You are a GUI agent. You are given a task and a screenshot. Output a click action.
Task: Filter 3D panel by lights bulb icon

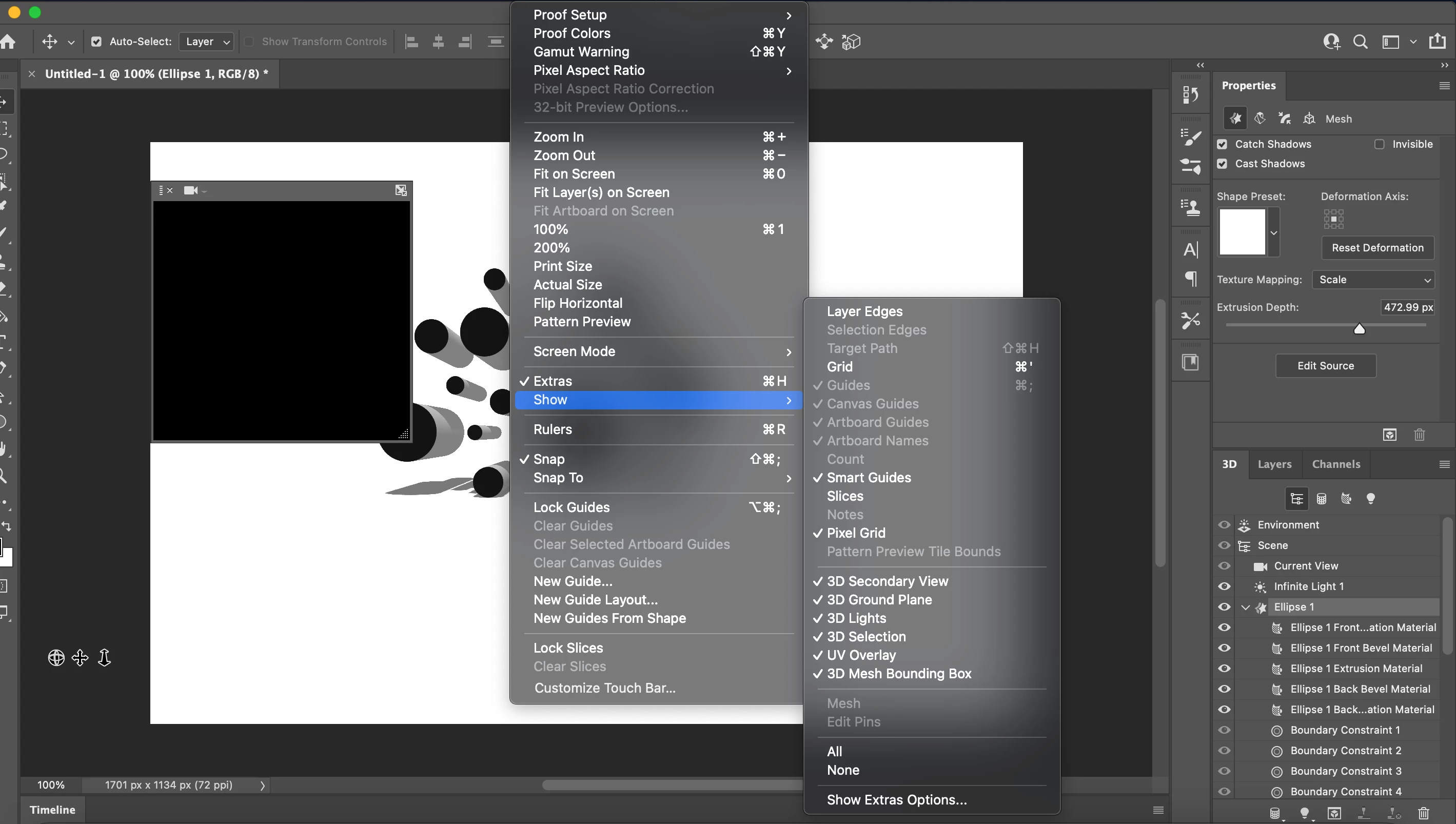point(1370,499)
